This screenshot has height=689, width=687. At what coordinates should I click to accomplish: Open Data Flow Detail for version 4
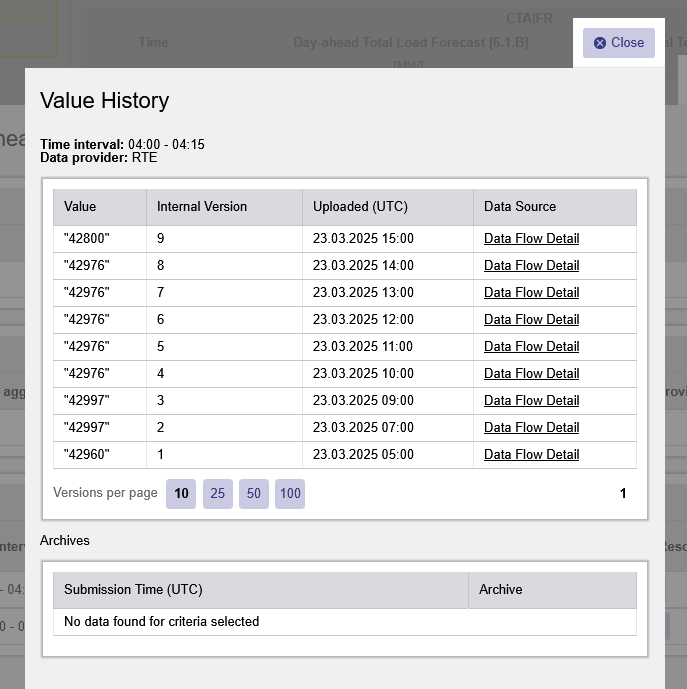(531, 374)
